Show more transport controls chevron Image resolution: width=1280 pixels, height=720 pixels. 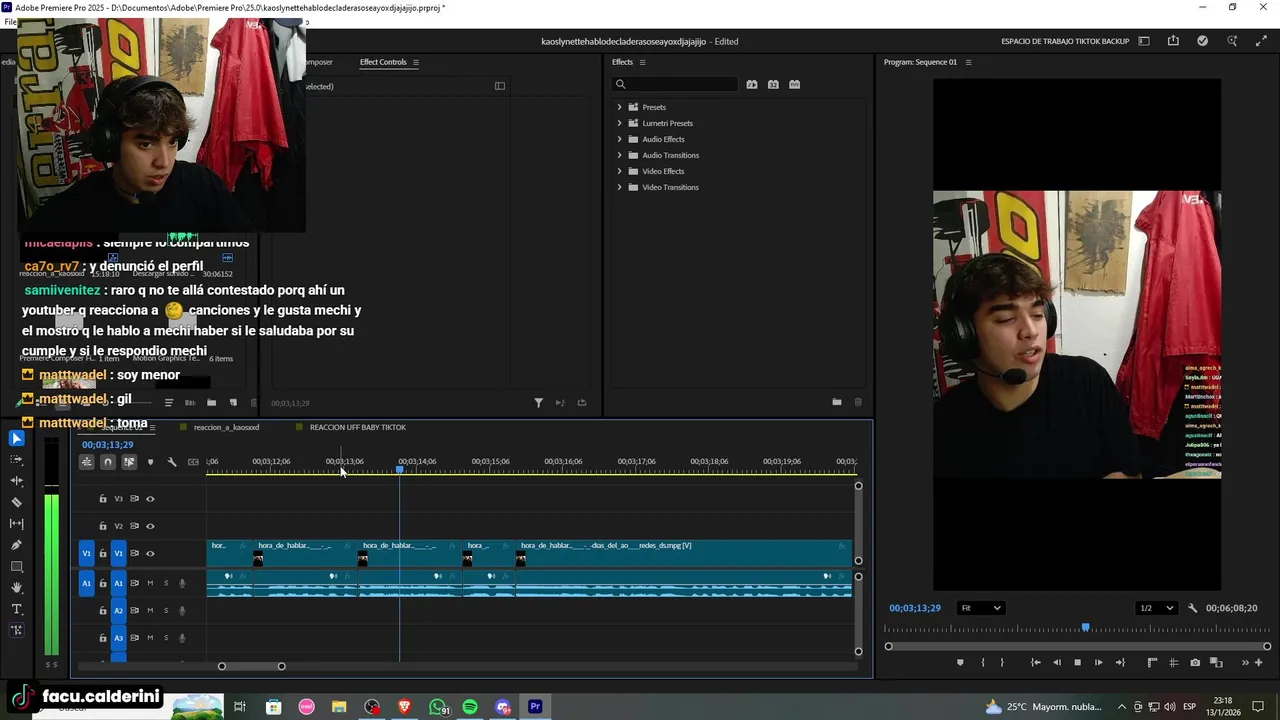click(1245, 662)
